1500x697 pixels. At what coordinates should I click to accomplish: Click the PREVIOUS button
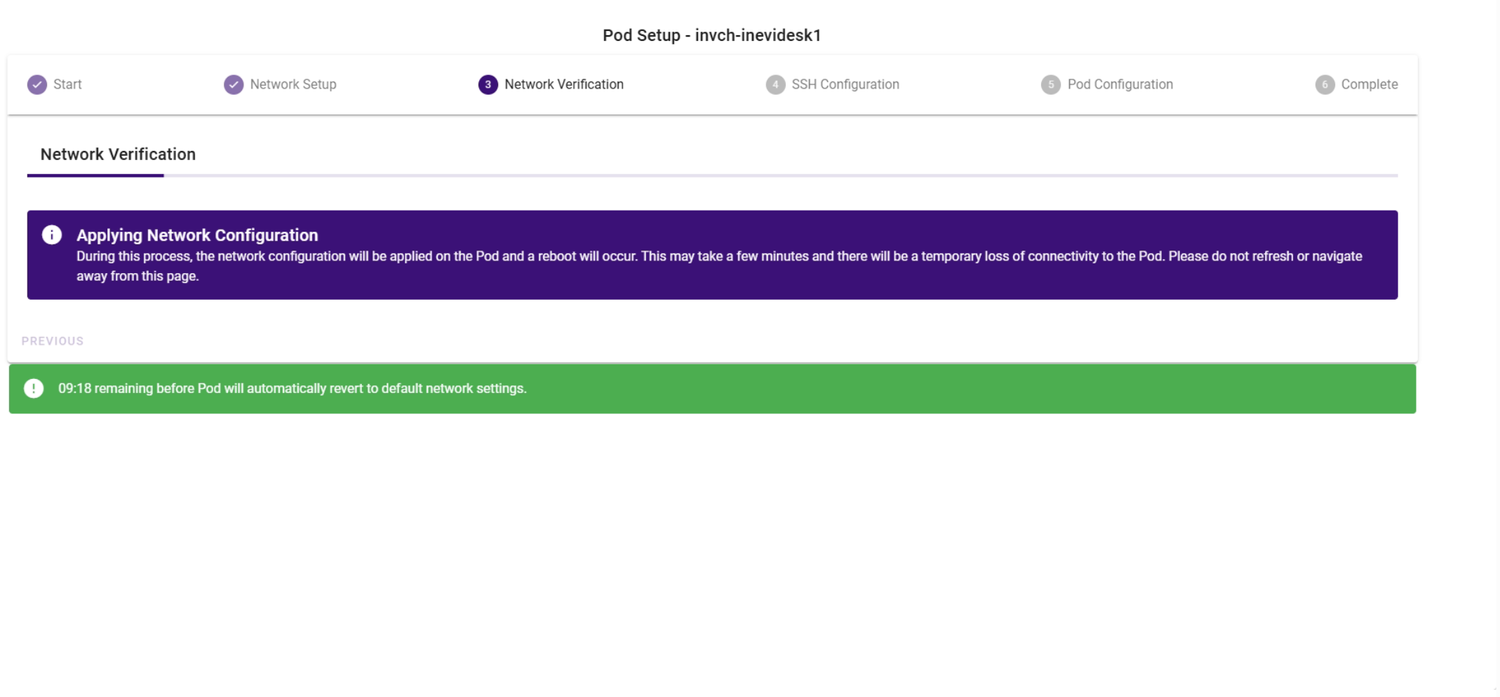52,340
